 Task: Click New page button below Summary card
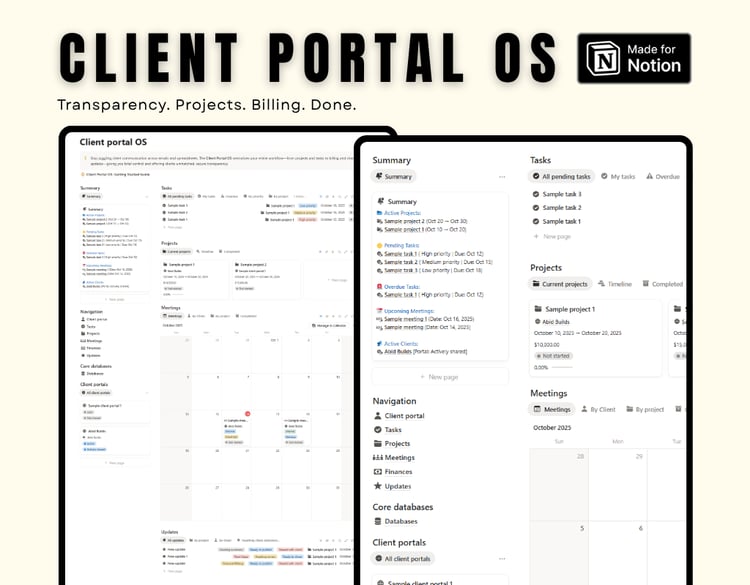440,377
